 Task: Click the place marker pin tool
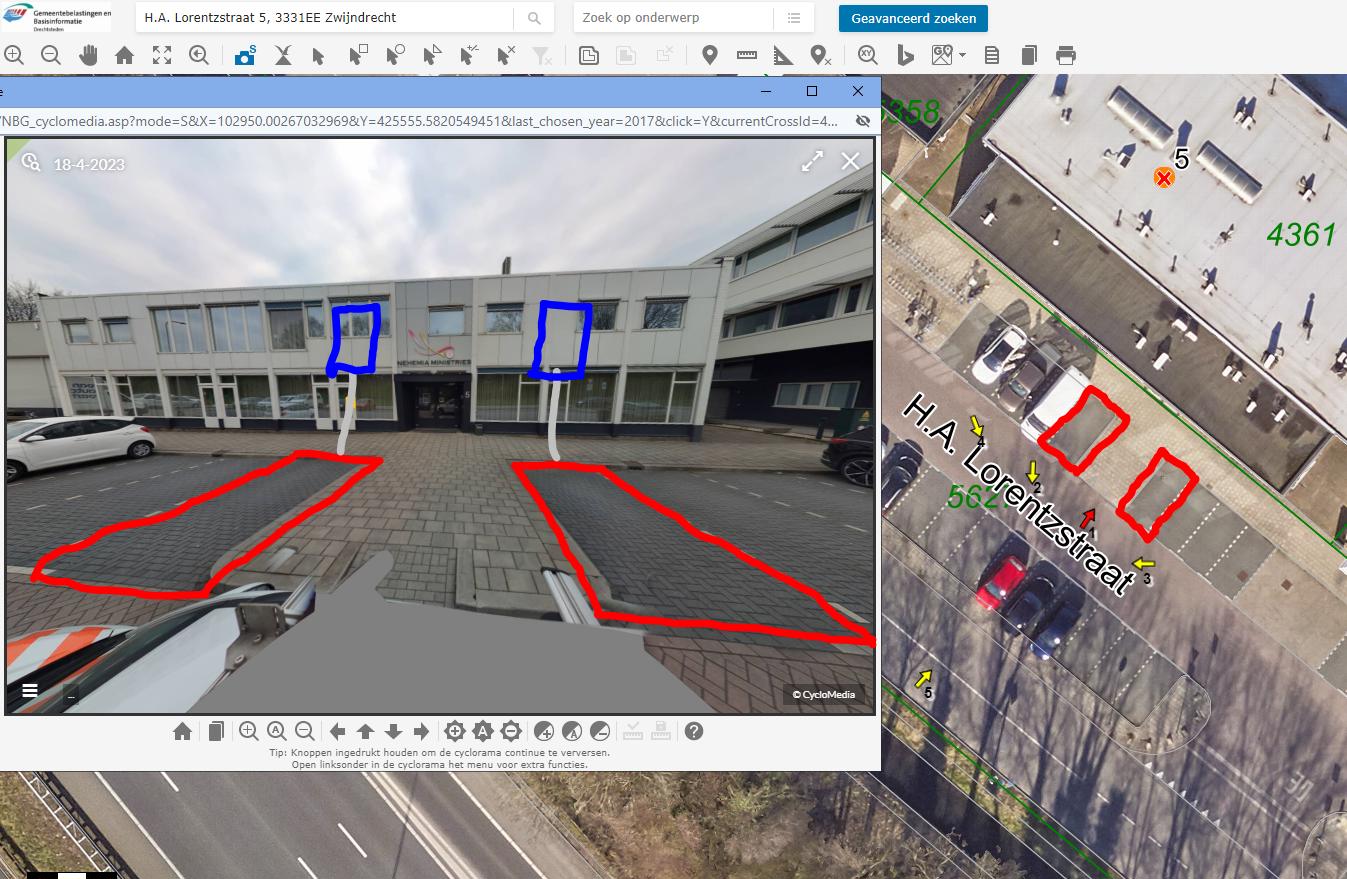pos(709,56)
